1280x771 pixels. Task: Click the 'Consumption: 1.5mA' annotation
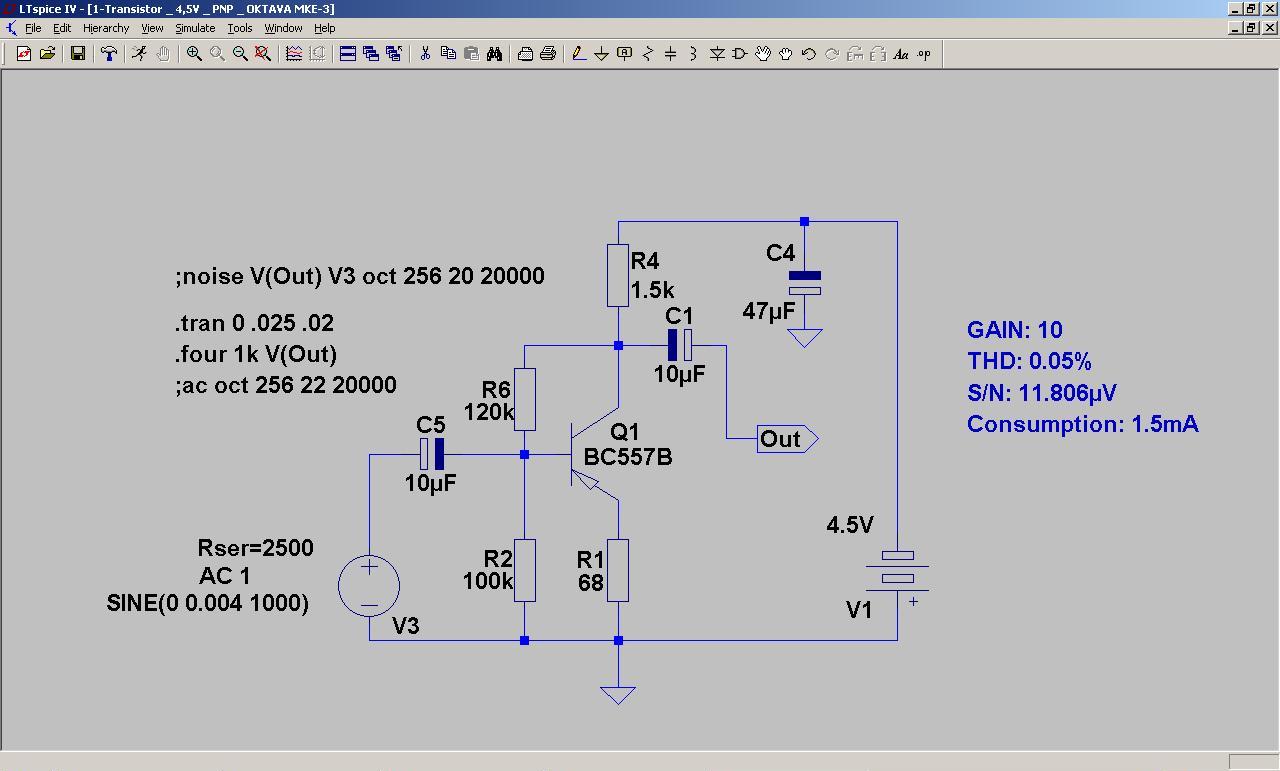[1083, 424]
